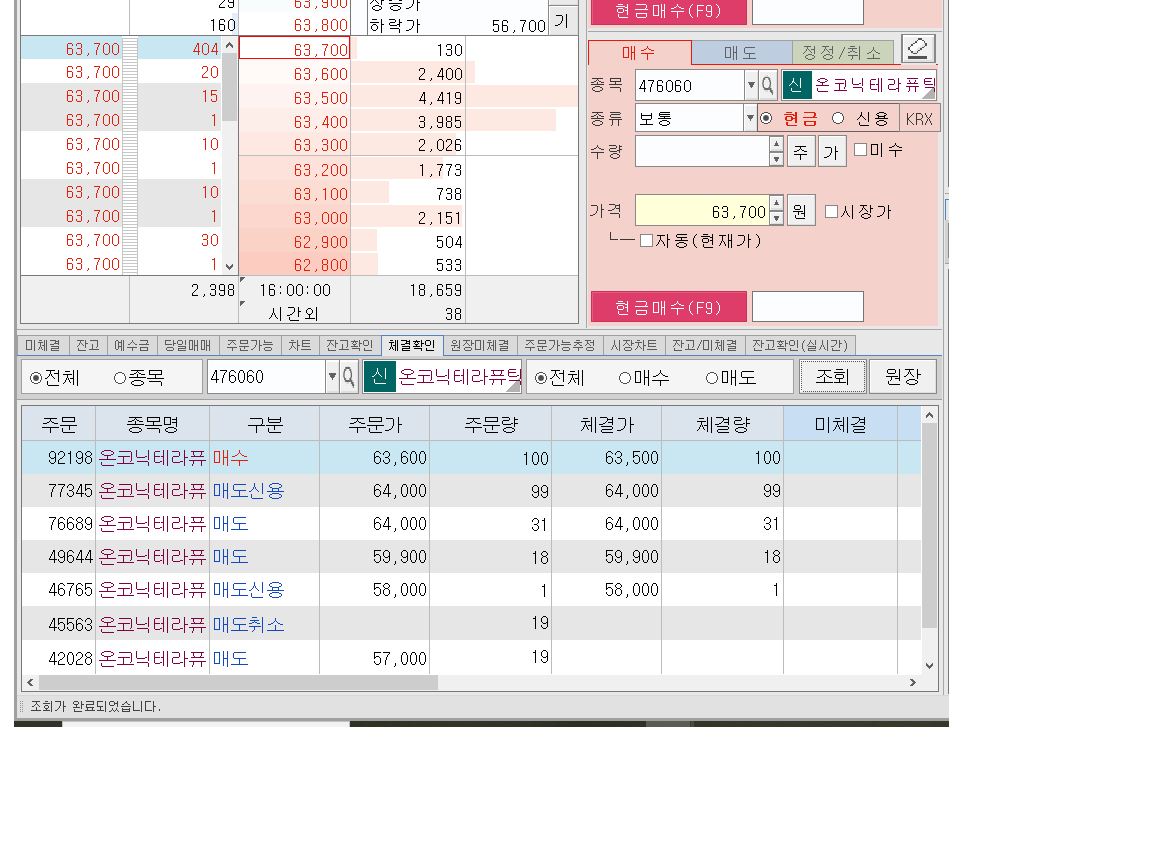
Task: Select order row 77345 매도신용
Action: pos(470,491)
